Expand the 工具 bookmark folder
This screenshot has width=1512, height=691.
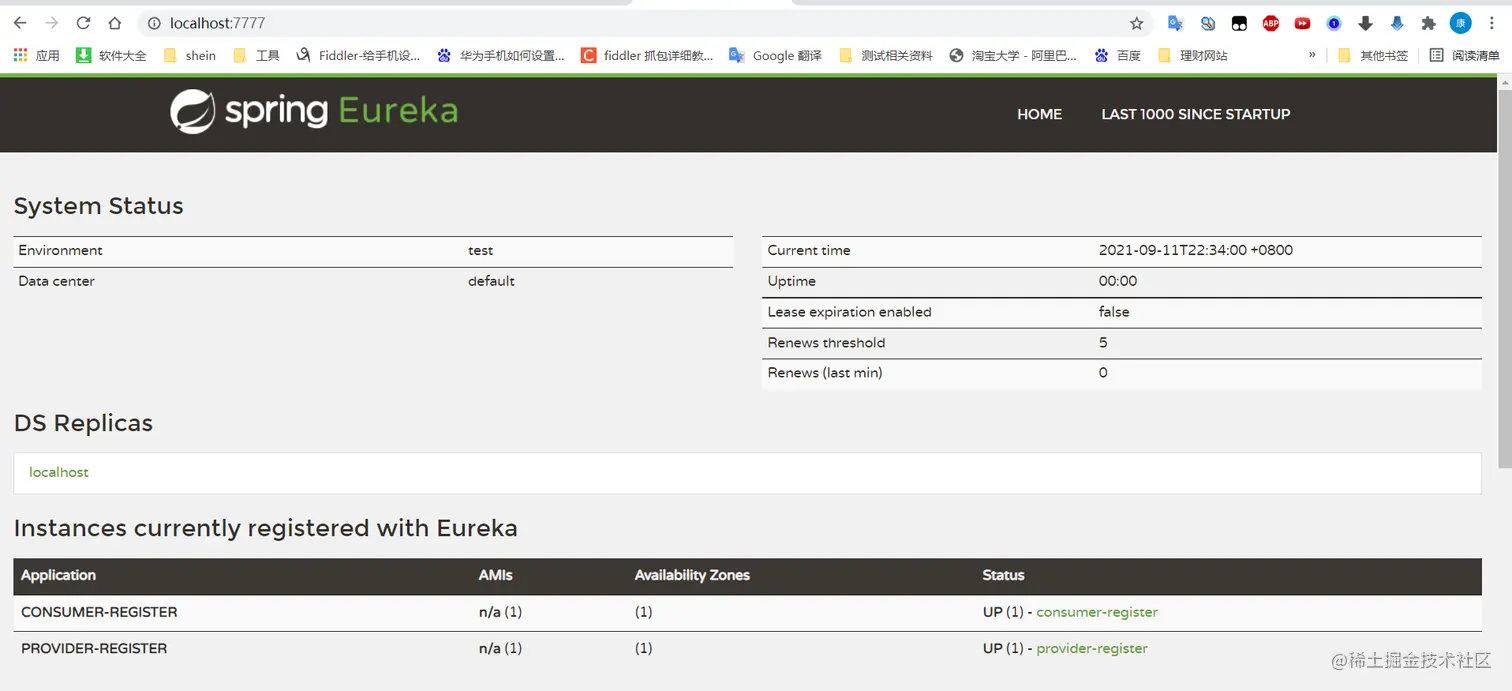[x=256, y=56]
